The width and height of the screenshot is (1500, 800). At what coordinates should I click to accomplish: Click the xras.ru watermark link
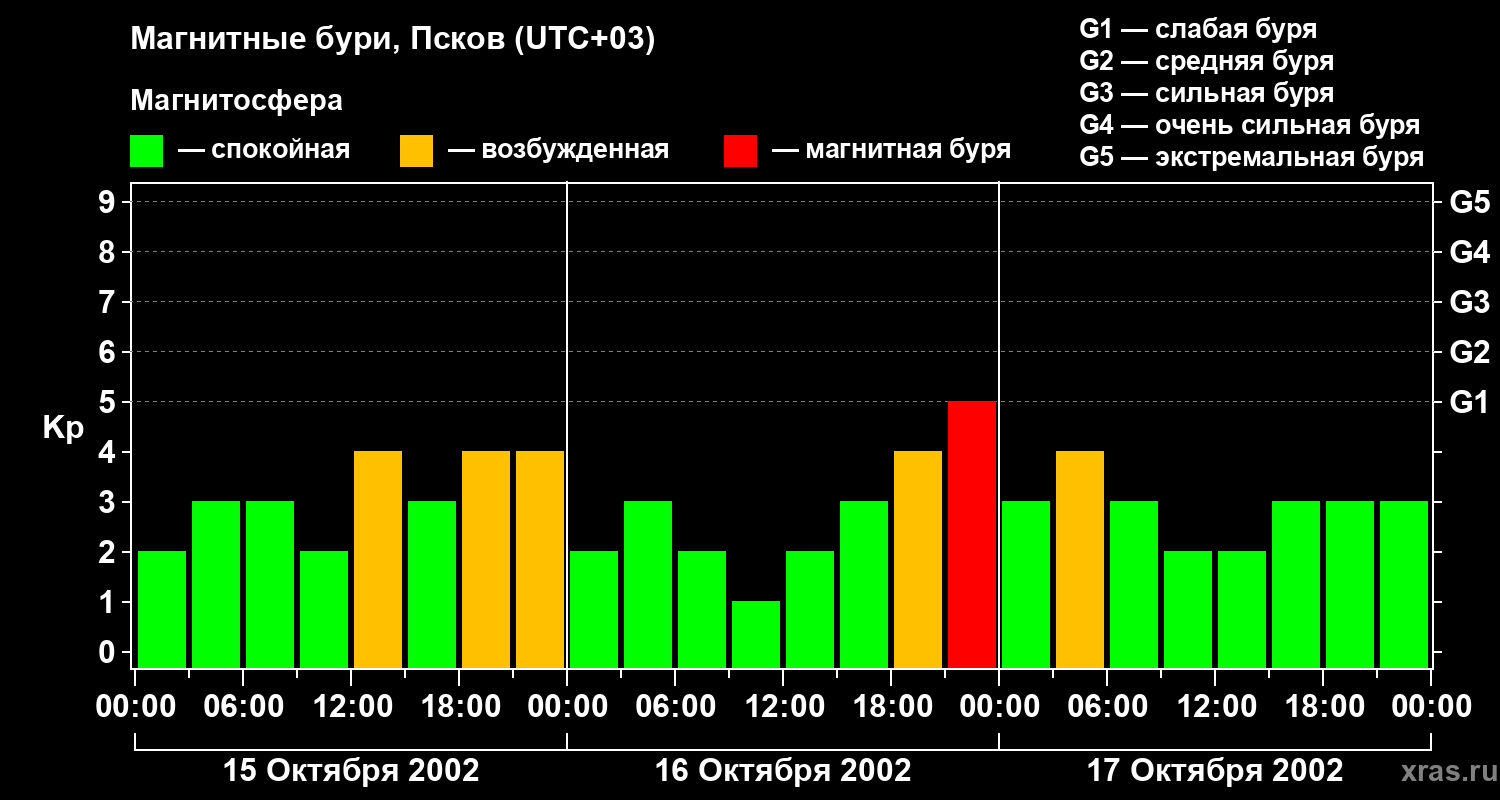click(1444, 771)
